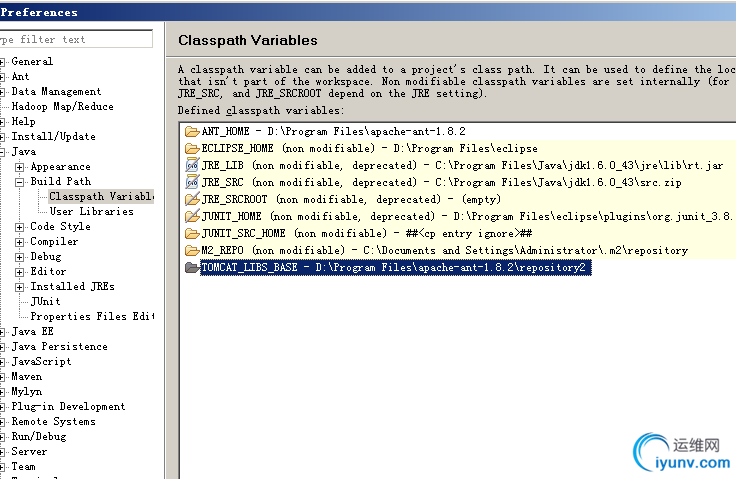Open Run/Debug preferences
Image resolution: width=736 pixels, height=479 pixels.
coord(39,437)
